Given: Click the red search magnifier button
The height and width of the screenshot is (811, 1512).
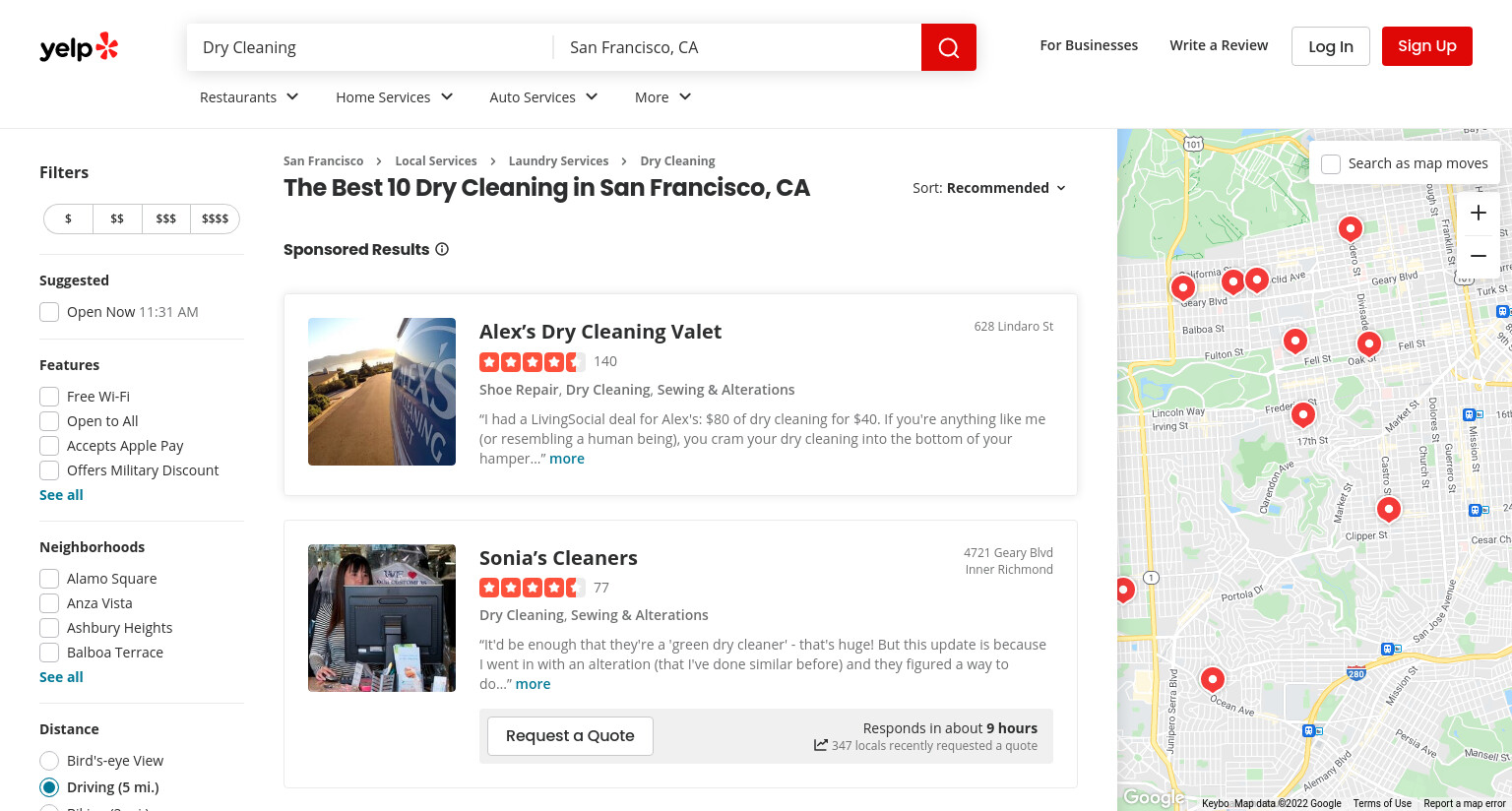Looking at the screenshot, I should [x=949, y=47].
